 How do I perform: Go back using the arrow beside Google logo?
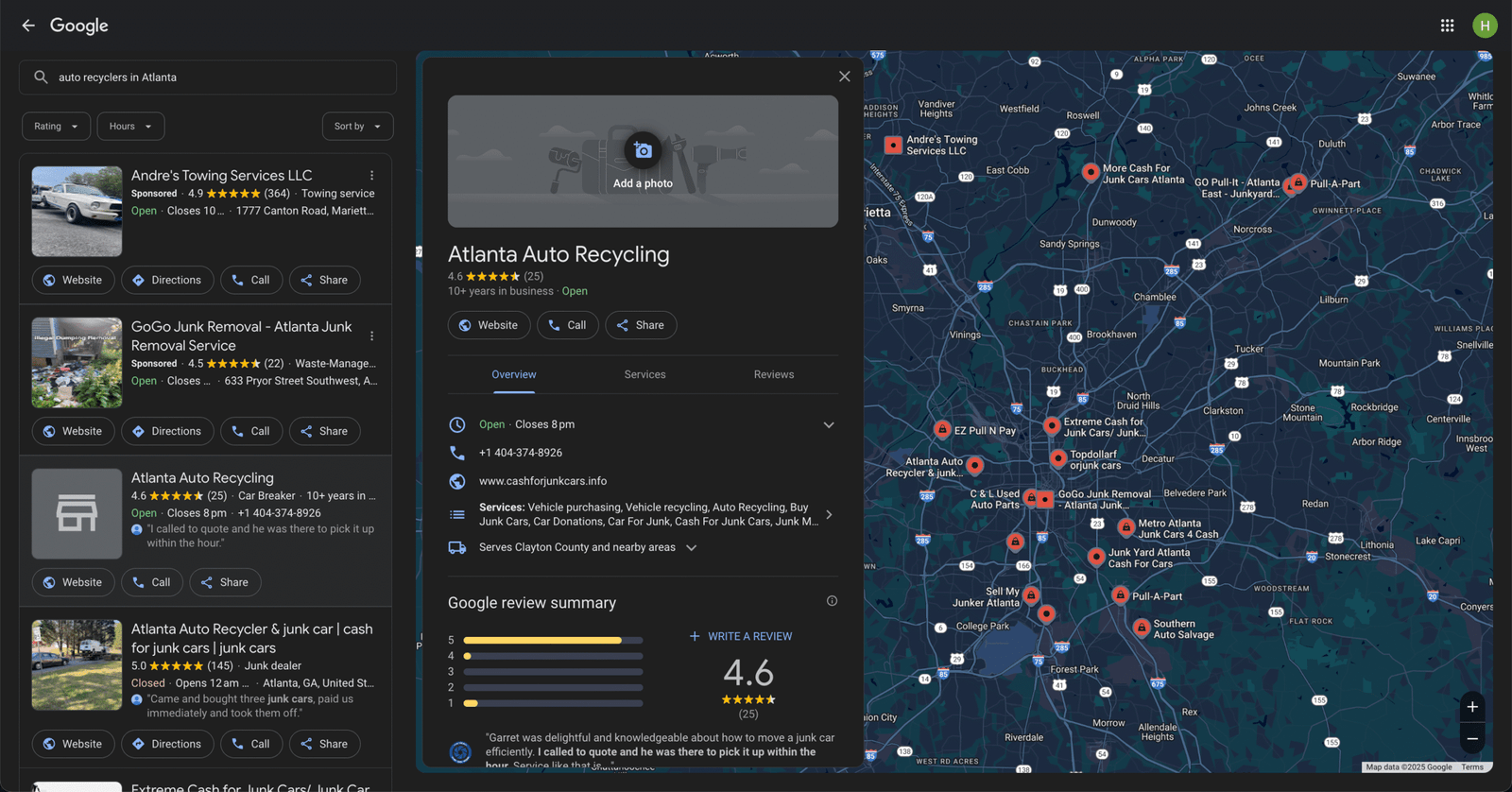click(x=28, y=26)
